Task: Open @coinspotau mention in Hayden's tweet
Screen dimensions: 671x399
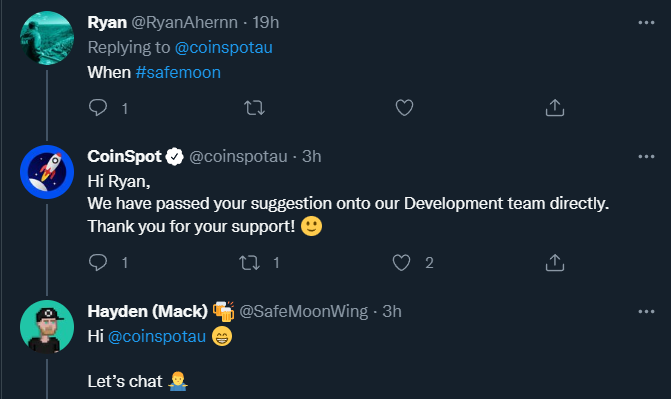Action: [x=157, y=336]
